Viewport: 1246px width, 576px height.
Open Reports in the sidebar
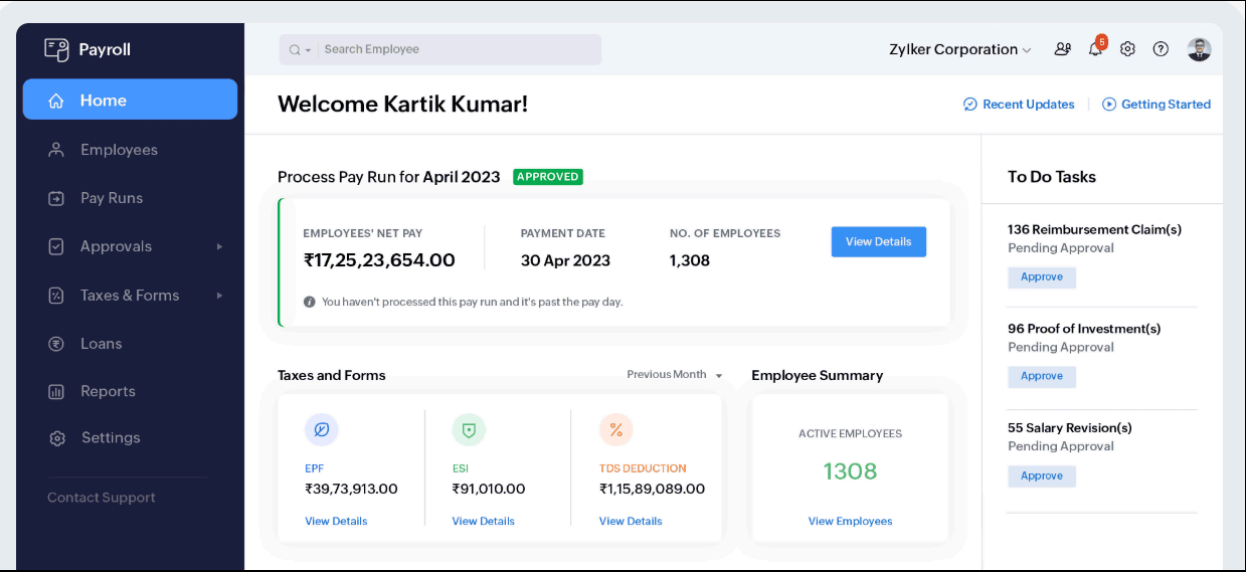tap(107, 392)
